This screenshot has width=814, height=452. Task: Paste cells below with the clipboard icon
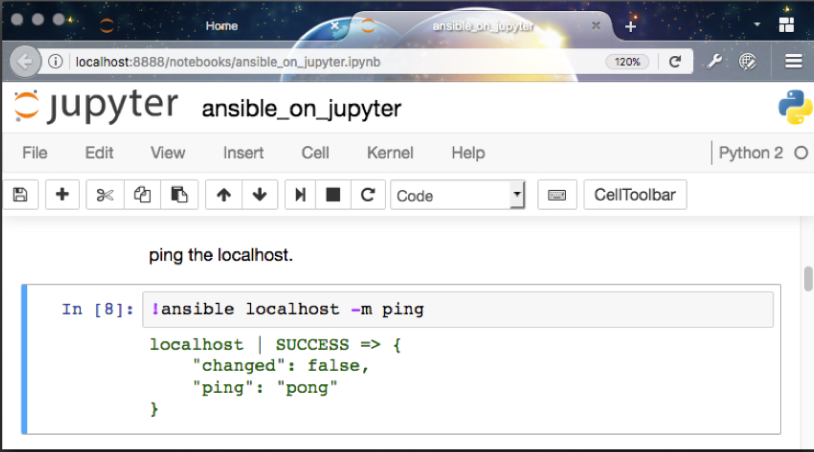tap(179, 195)
